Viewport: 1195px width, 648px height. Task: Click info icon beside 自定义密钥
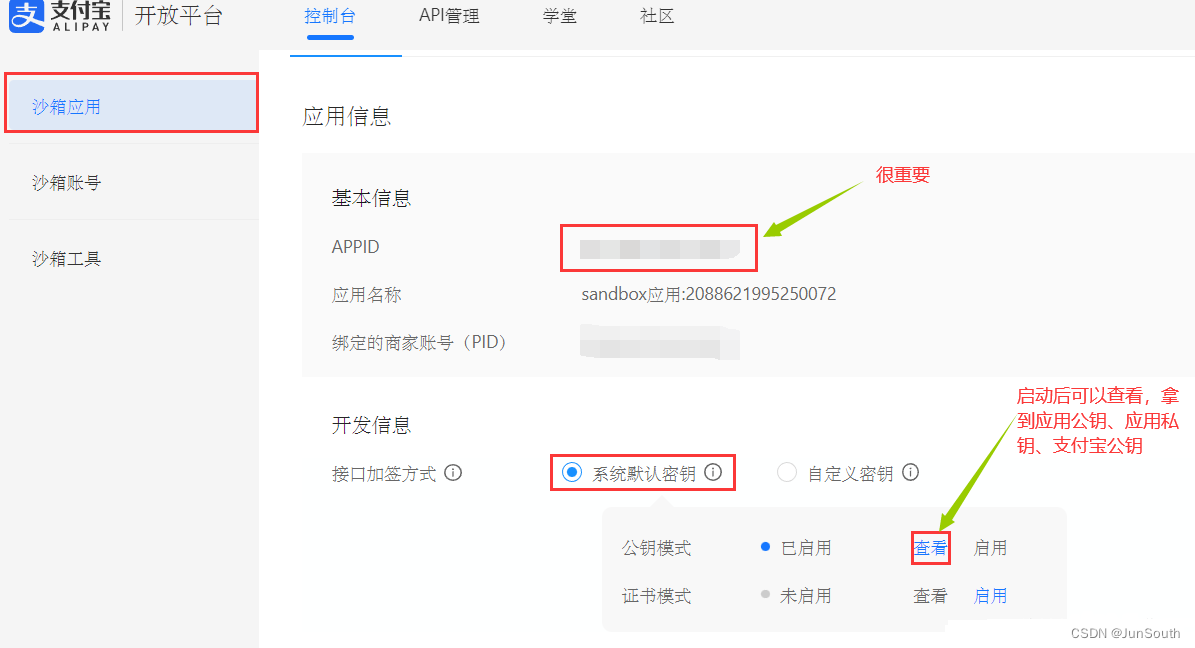[x=911, y=473]
